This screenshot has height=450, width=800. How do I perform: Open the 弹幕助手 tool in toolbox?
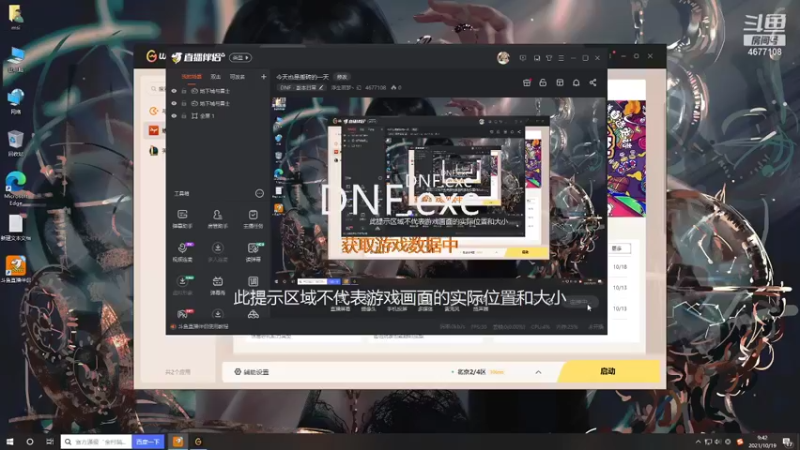pos(182,218)
